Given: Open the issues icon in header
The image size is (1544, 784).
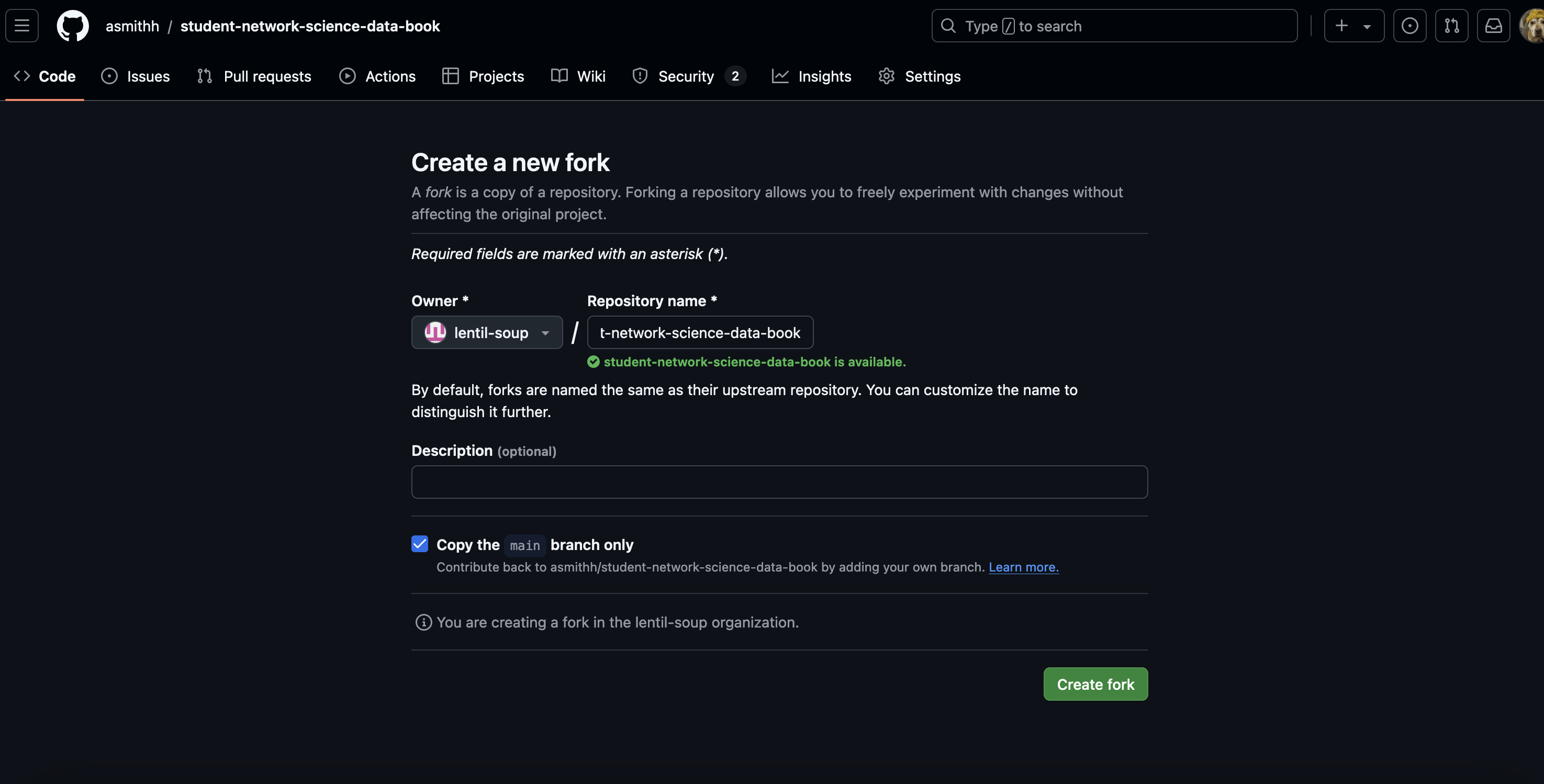Looking at the screenshot, I should [1409, 26].
